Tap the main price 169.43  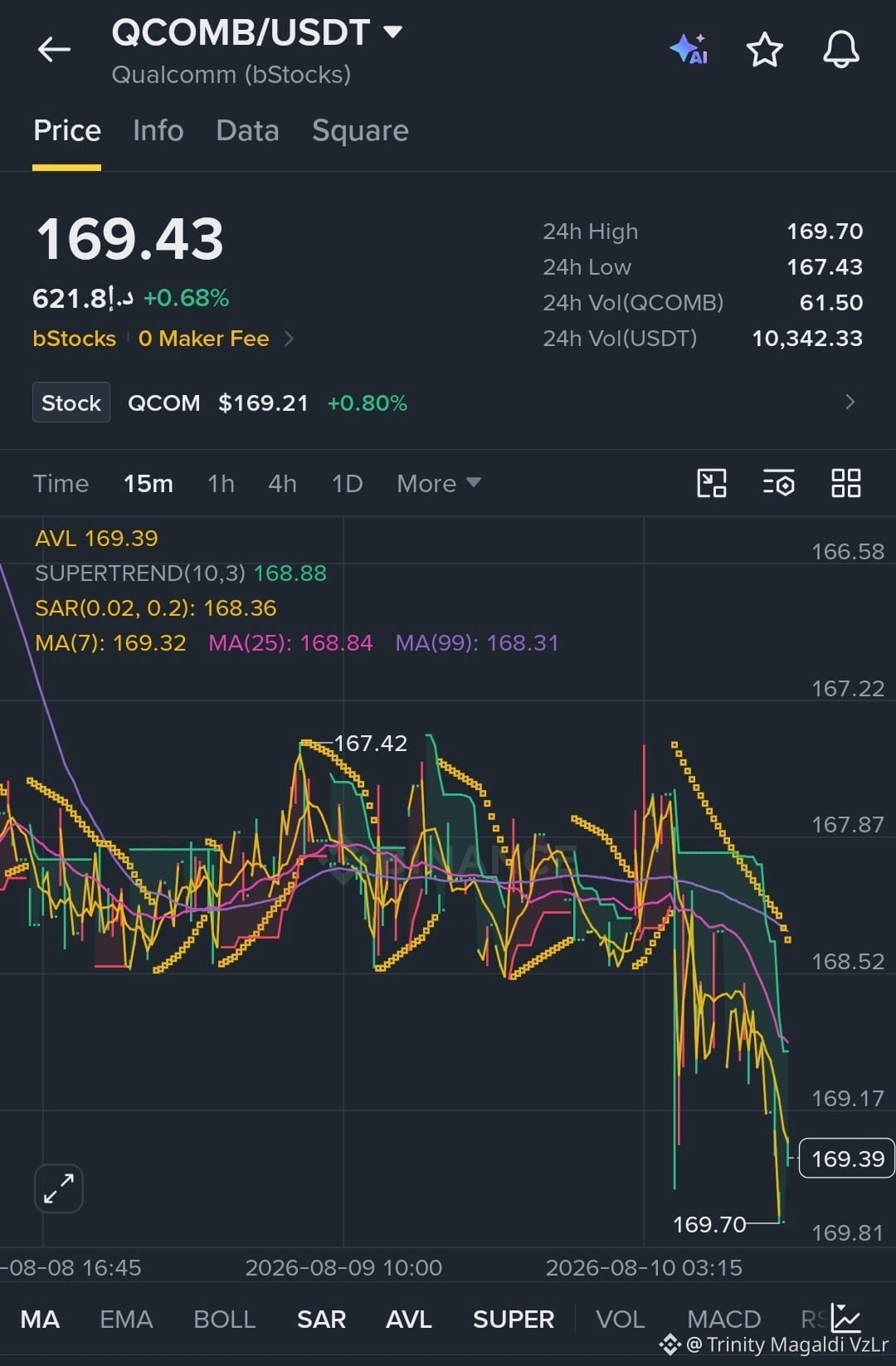point(130,240)
